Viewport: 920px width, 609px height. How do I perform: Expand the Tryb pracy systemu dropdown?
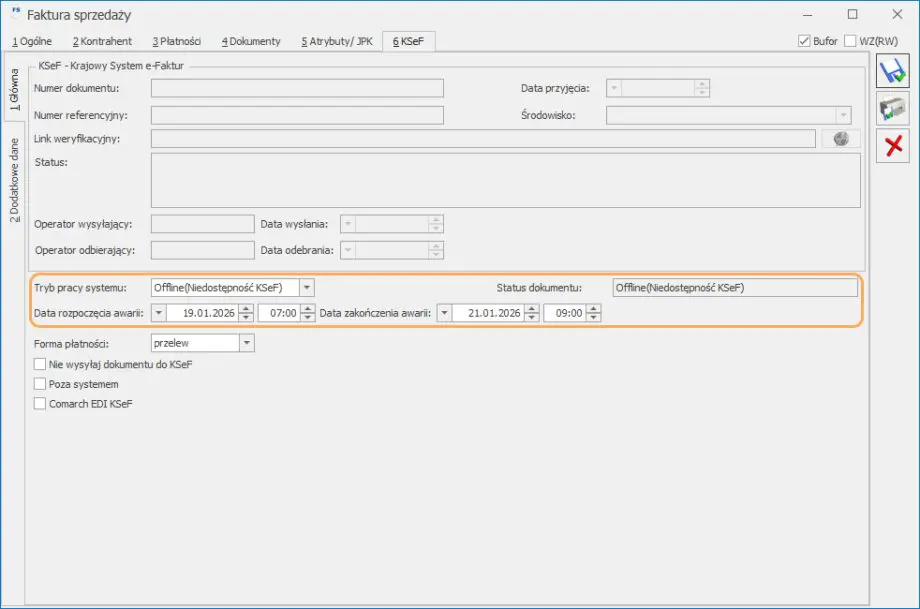[307, 288]
